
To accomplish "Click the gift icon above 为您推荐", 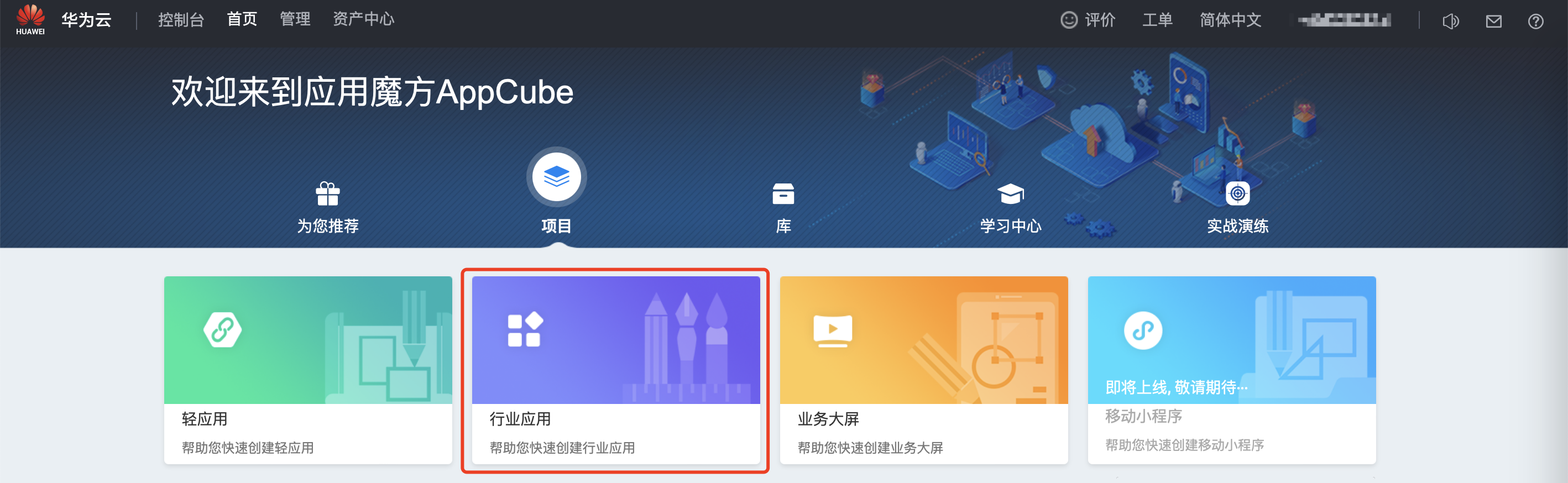I will [327, 194].
